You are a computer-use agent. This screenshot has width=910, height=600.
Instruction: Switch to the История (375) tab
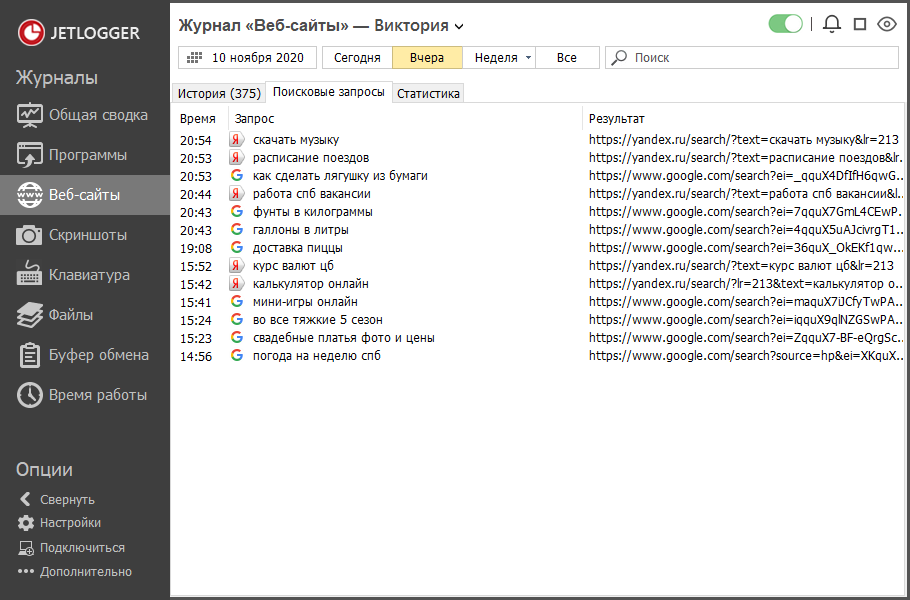[x=218, y=94]
